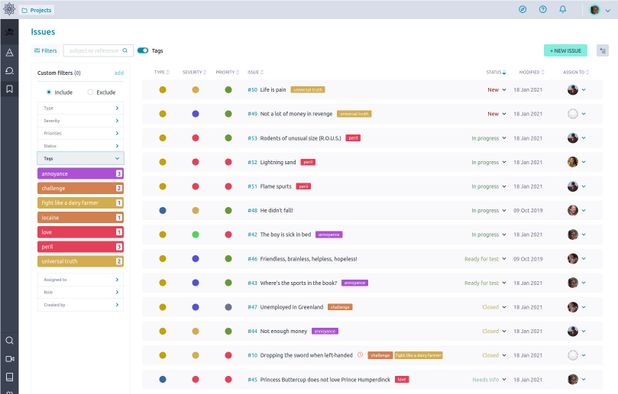Toggle the annoyance tag filter
Viewport: 618px width, 394px height.
point(80,174)
